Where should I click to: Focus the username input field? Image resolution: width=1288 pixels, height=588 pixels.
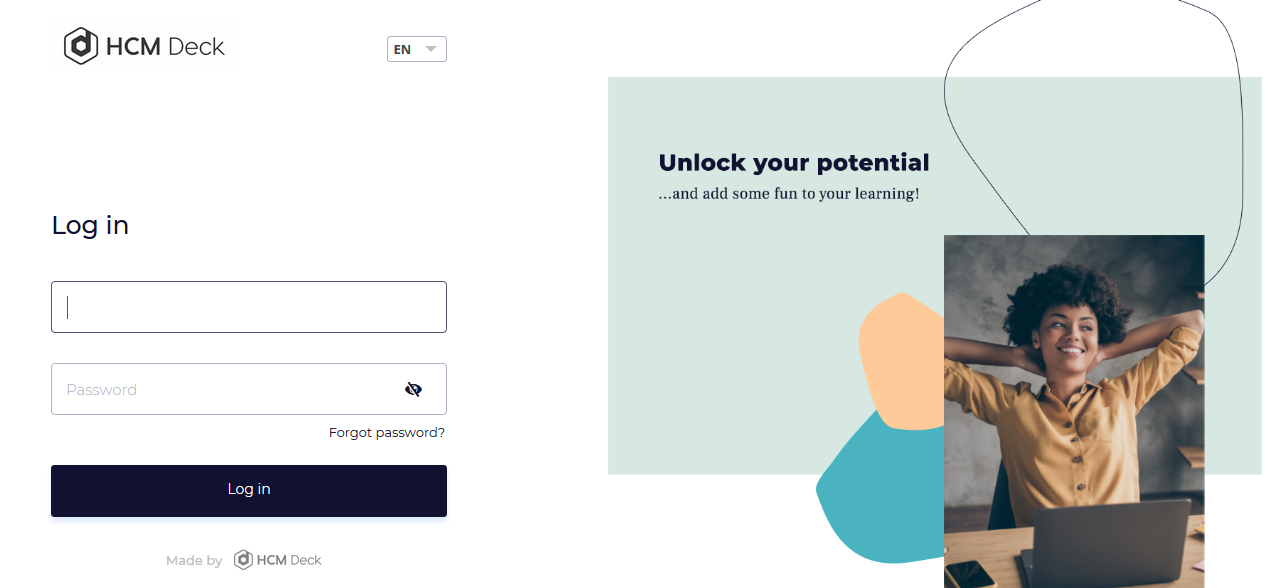[249, 307]
